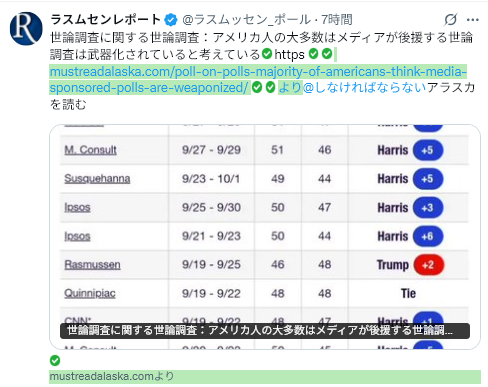Click the @ラスムッセン_ポール handle
Screen dimensions: 488x387
[x=246, y=20]
